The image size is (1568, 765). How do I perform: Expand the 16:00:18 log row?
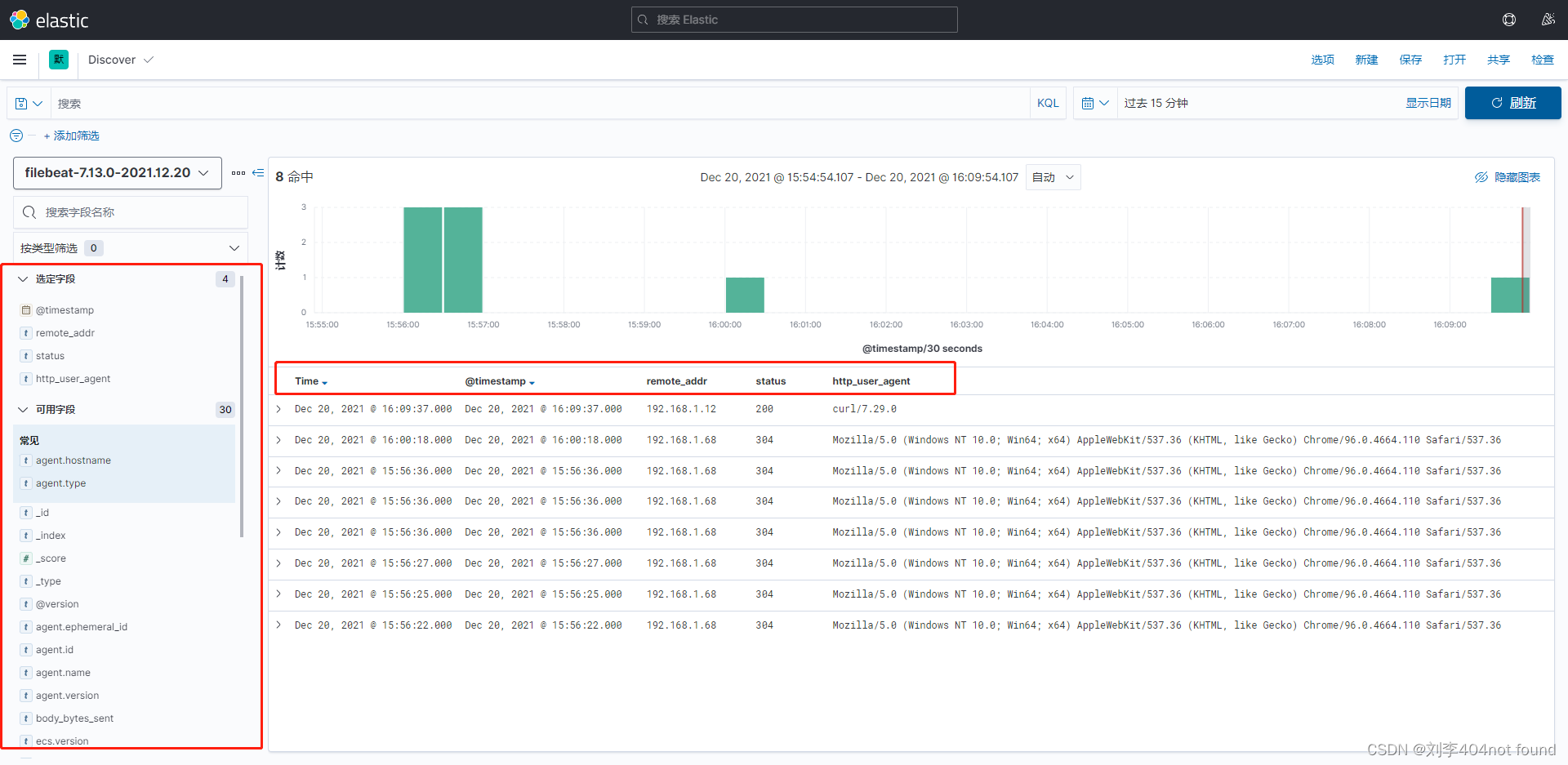click(x=278, y=440)
